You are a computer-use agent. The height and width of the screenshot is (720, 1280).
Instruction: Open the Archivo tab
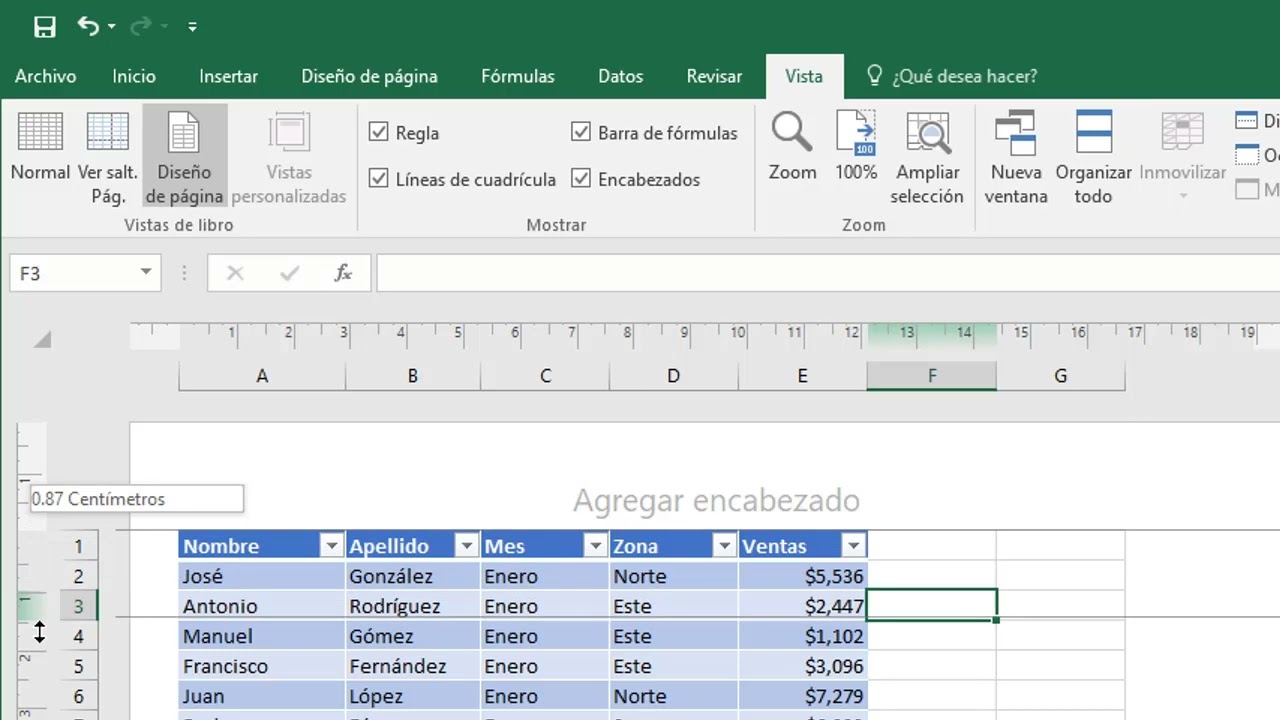[45, 76]
